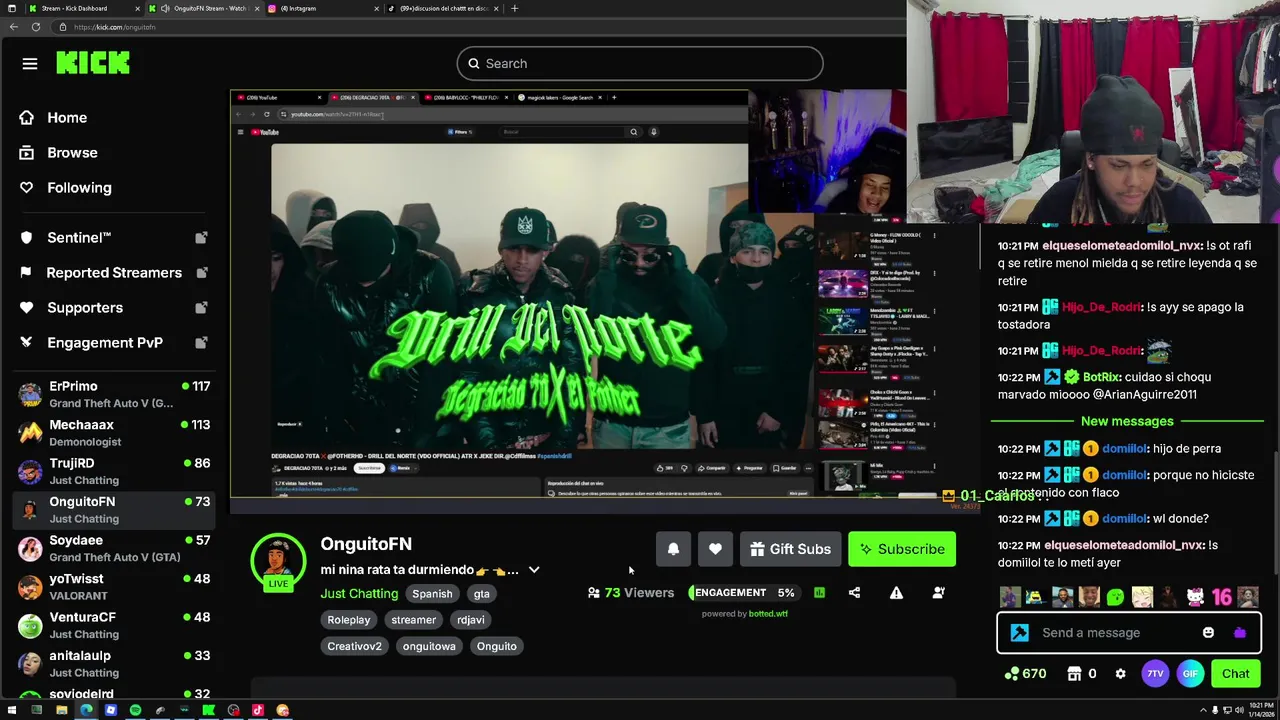Click the 670 channel points icon
The width and height of the screenshot is (1280, 720).
coord(1012,674)
